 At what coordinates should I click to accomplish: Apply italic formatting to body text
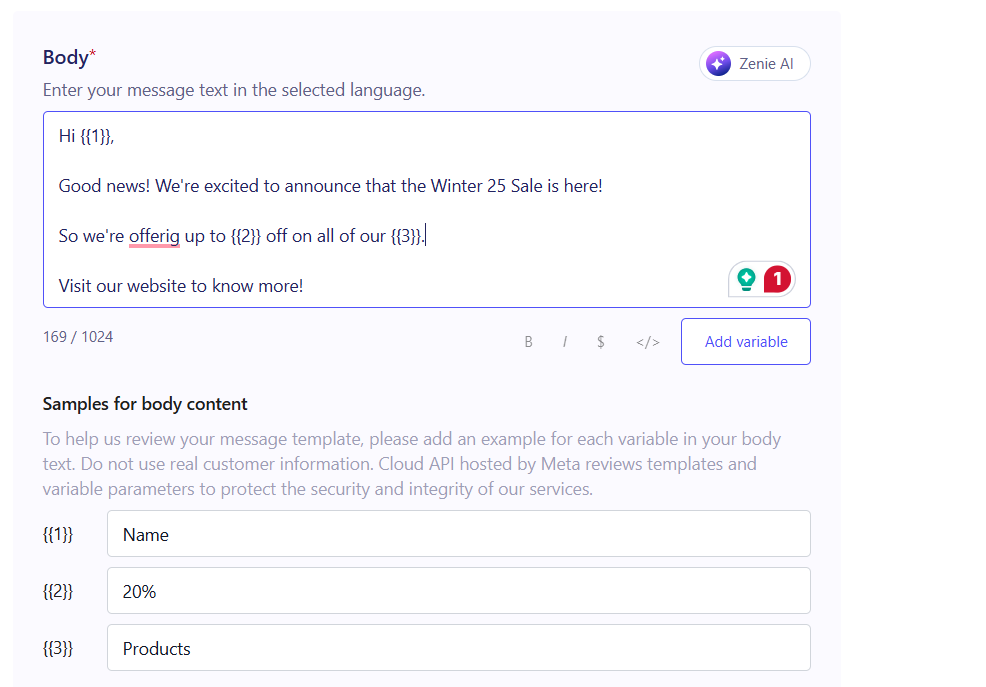(565, 342)
